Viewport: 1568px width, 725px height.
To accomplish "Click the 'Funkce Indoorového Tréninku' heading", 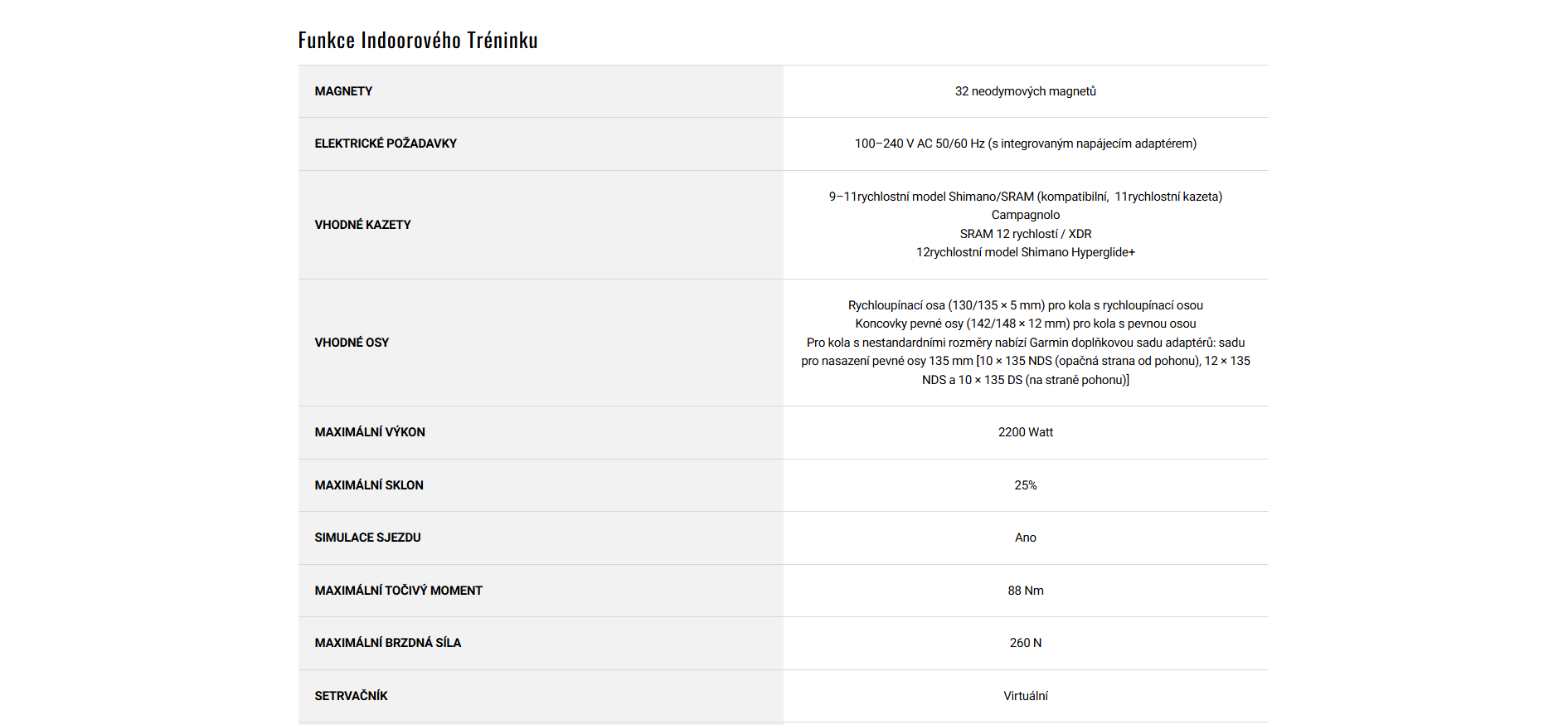I will click(418, 40).
